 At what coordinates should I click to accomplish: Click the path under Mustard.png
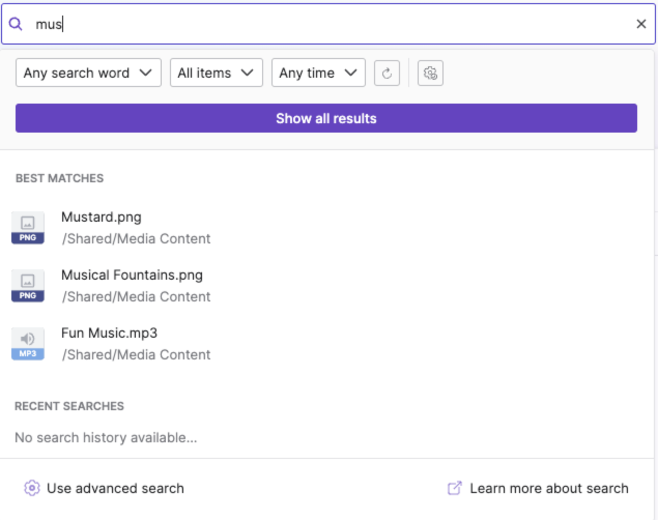click(x=136, y=238)
